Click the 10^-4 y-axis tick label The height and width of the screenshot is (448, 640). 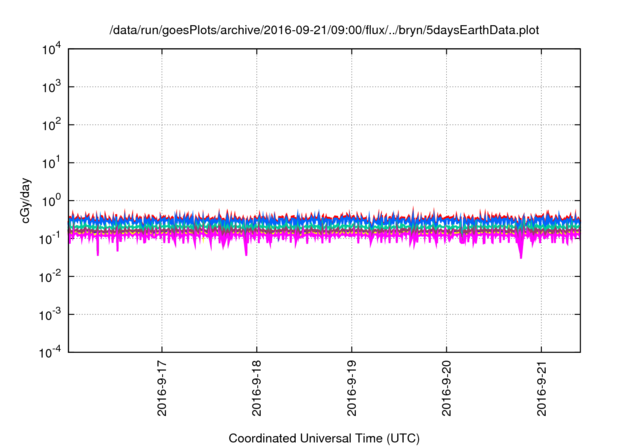tap(50, 351)
